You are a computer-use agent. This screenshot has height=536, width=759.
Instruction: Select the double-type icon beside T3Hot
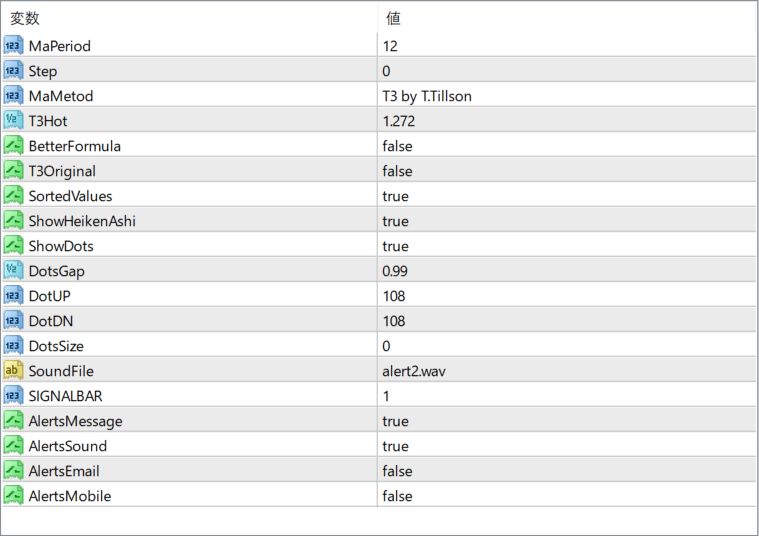[13, 121]
